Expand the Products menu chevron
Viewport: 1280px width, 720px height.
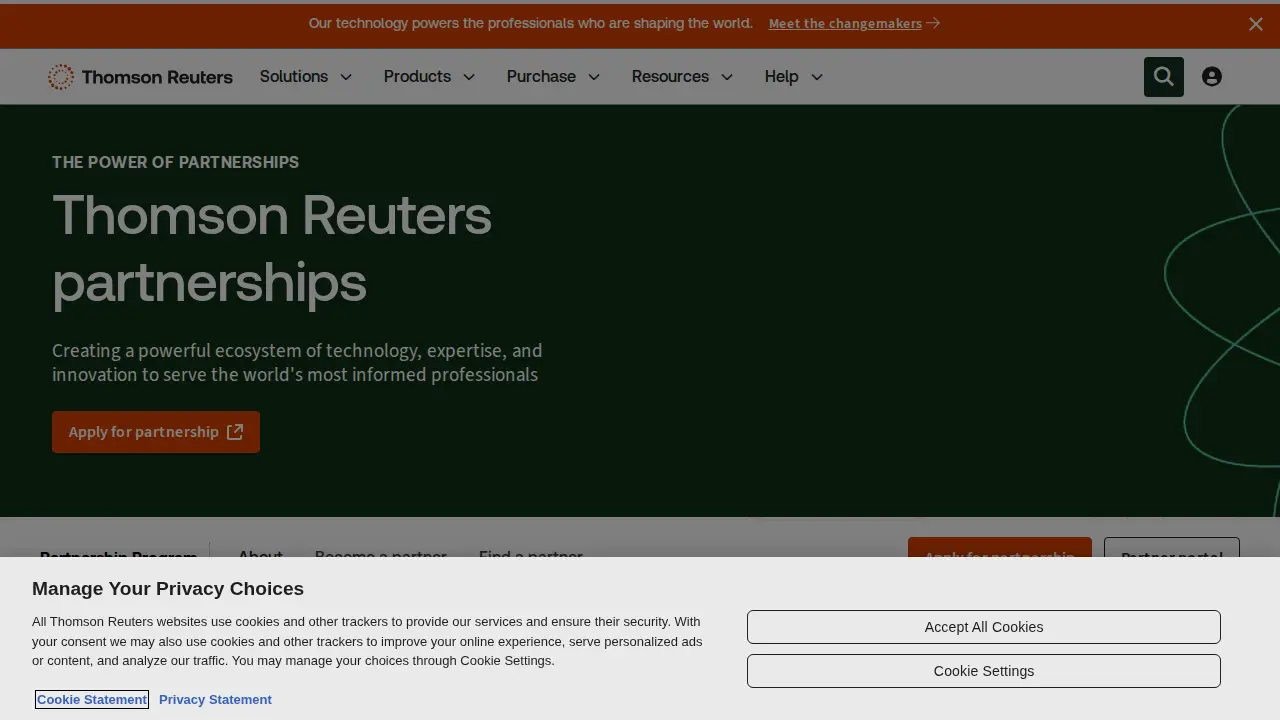[469, 77]
